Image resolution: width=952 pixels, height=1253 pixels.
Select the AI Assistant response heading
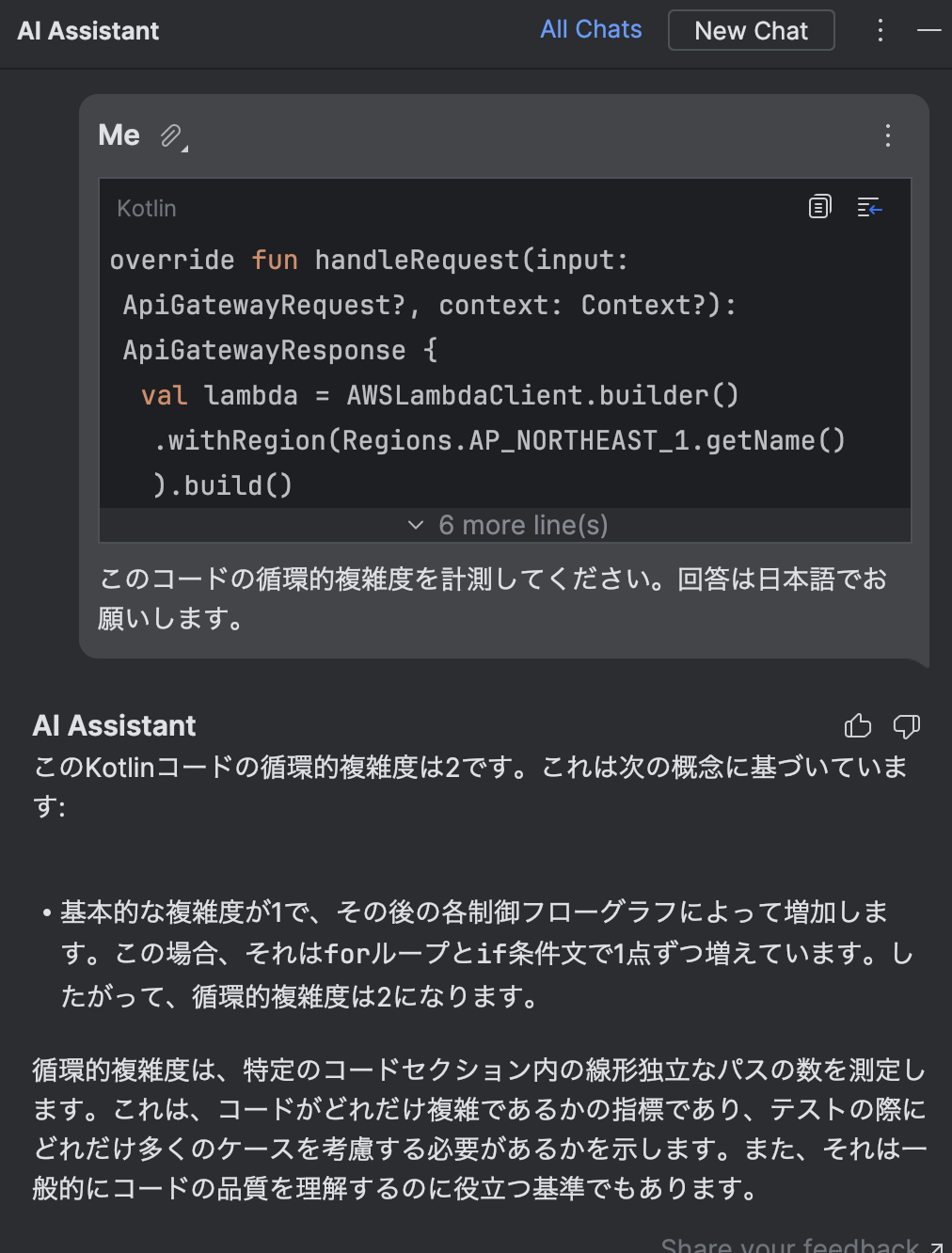click(115, 725)
